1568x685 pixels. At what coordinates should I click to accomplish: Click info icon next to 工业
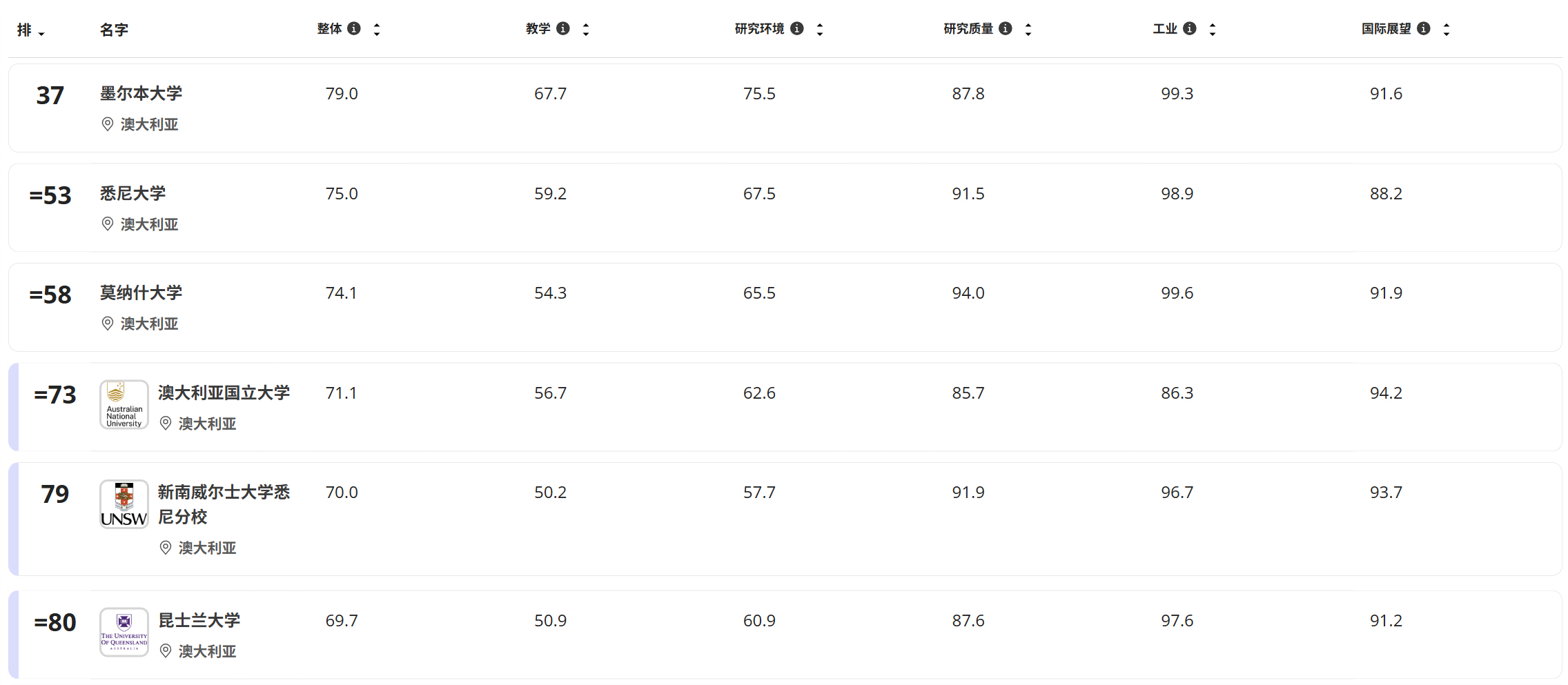[x=1190, y=28]
